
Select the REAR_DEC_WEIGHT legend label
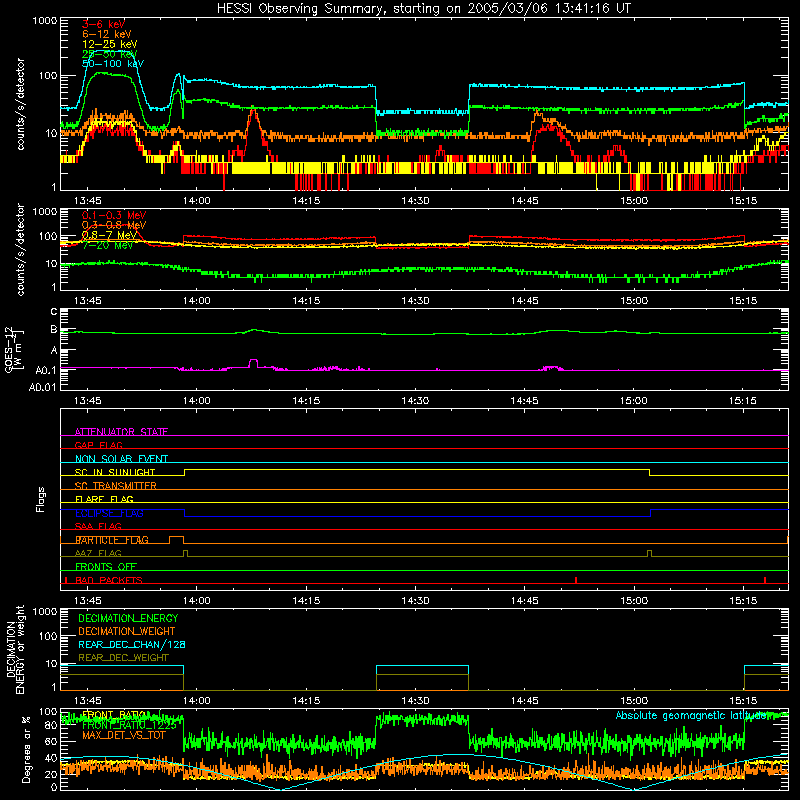pos(123,658)
